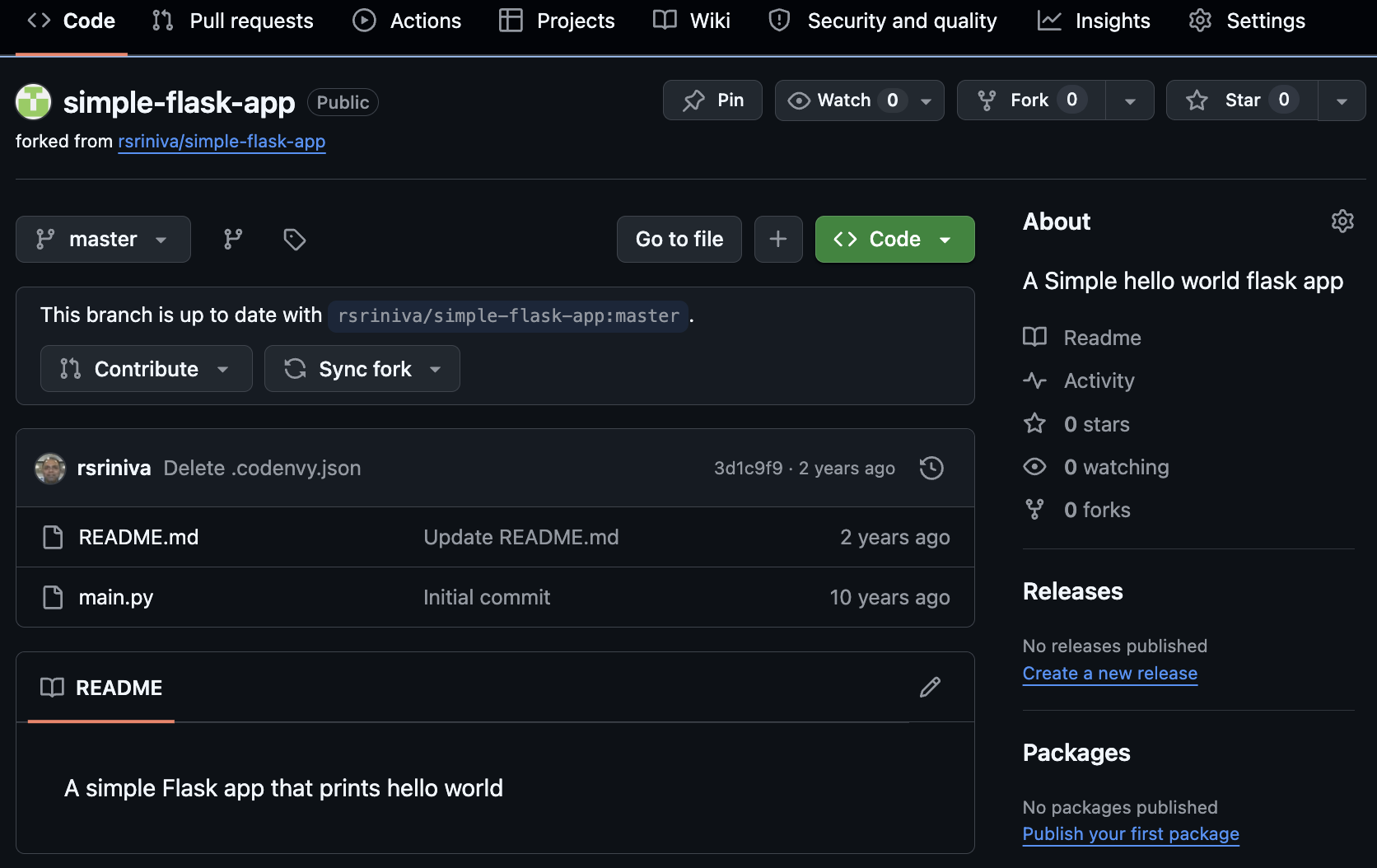Open the branches view icon
Image resolution: width=1377 pixels, height=868 pixels.
(x=233, y=239)
